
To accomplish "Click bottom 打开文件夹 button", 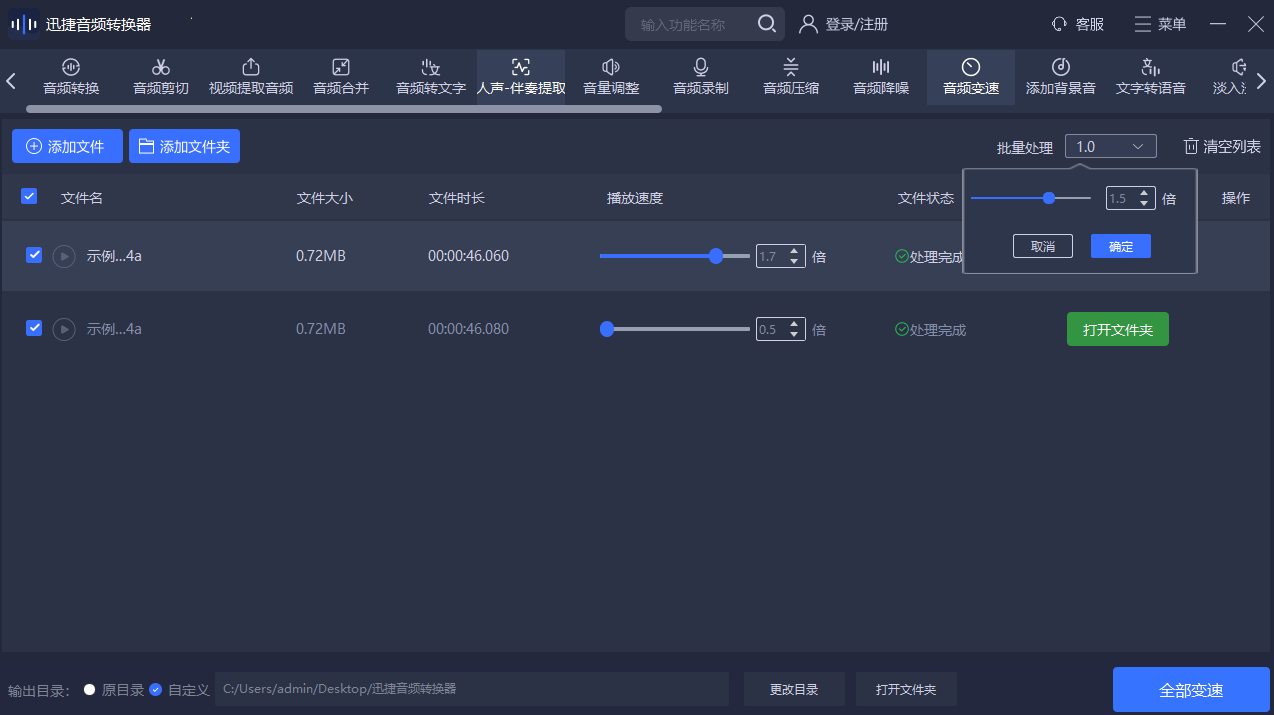I will pyautogui.click(x=906, y=689).
